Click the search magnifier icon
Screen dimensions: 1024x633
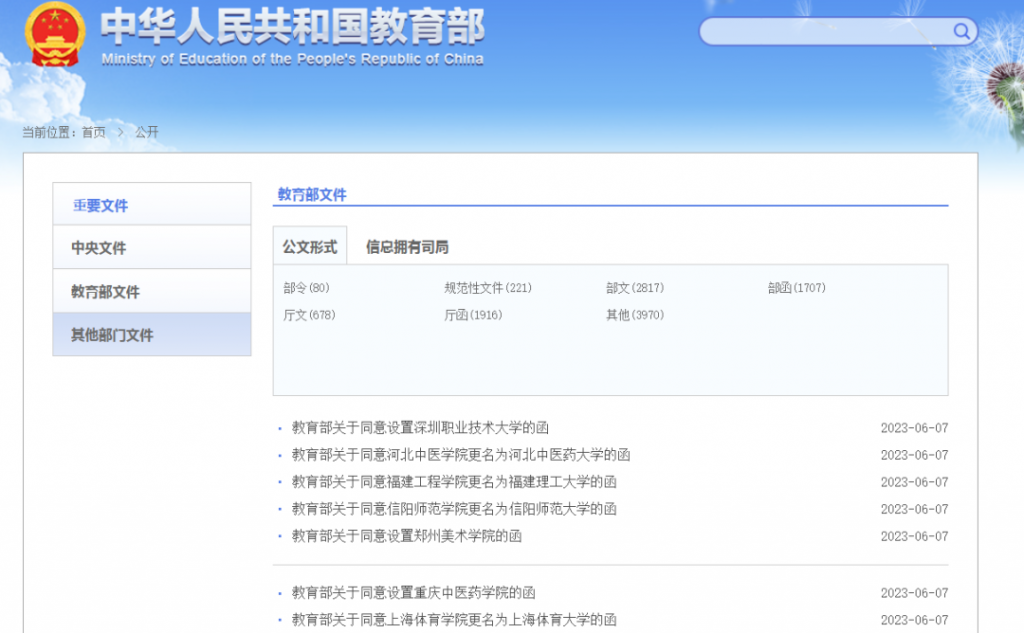(x=961, y=31)
